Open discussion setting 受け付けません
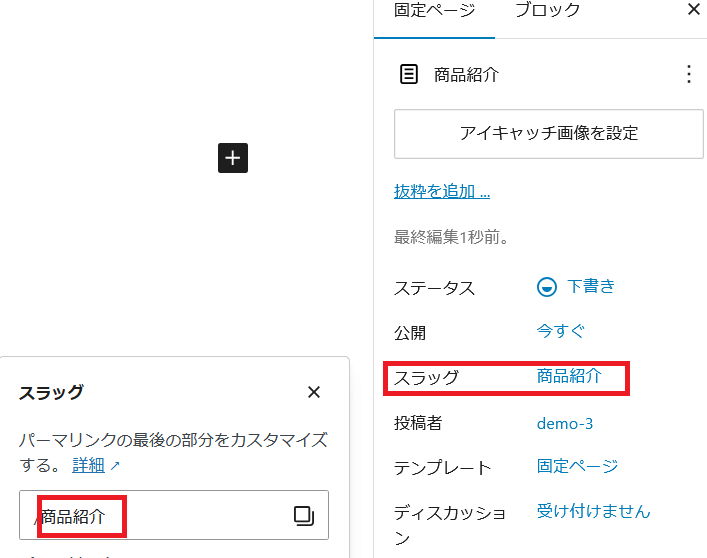The image size is (707, 558). click(593, 511)
